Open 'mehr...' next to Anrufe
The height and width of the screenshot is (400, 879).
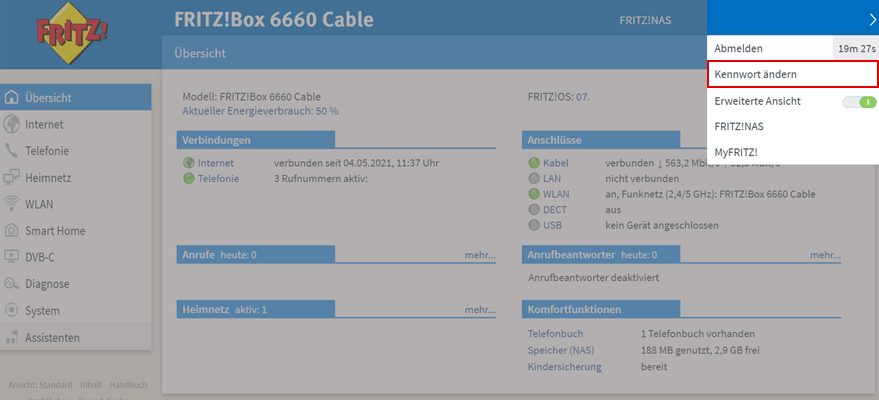(479, 255)
